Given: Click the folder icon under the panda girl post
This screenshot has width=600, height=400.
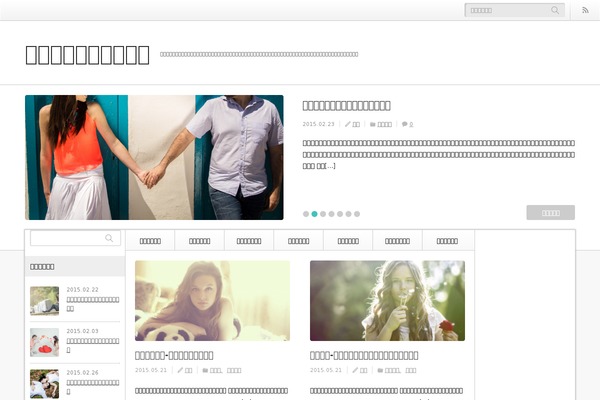Looking at the screenshot, I should [205, 370].
